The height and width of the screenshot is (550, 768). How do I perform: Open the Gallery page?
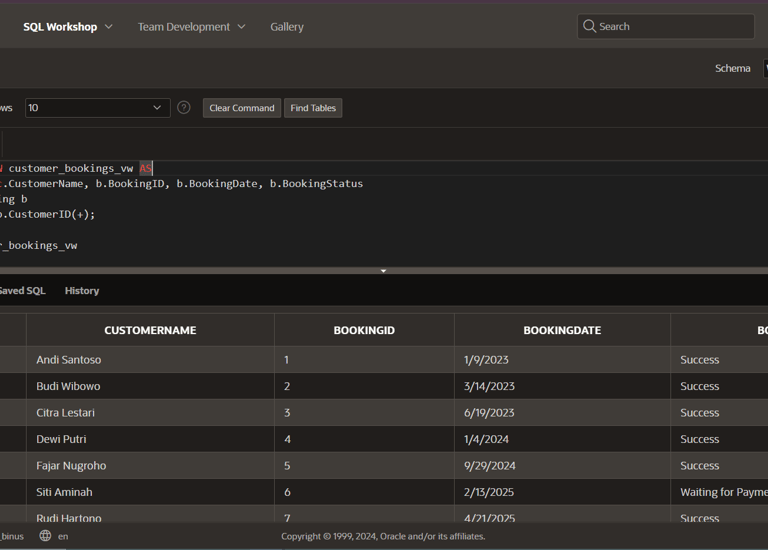[287, 27]
